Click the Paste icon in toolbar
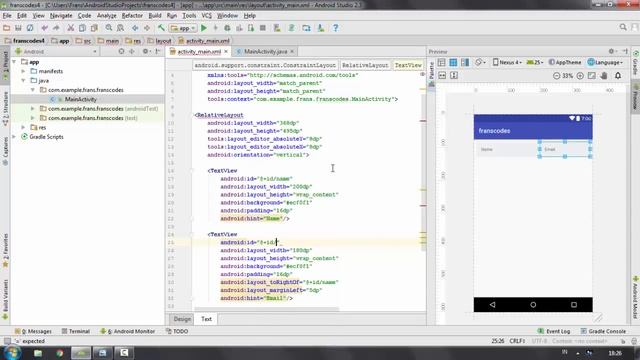 (x=94, y=28)
